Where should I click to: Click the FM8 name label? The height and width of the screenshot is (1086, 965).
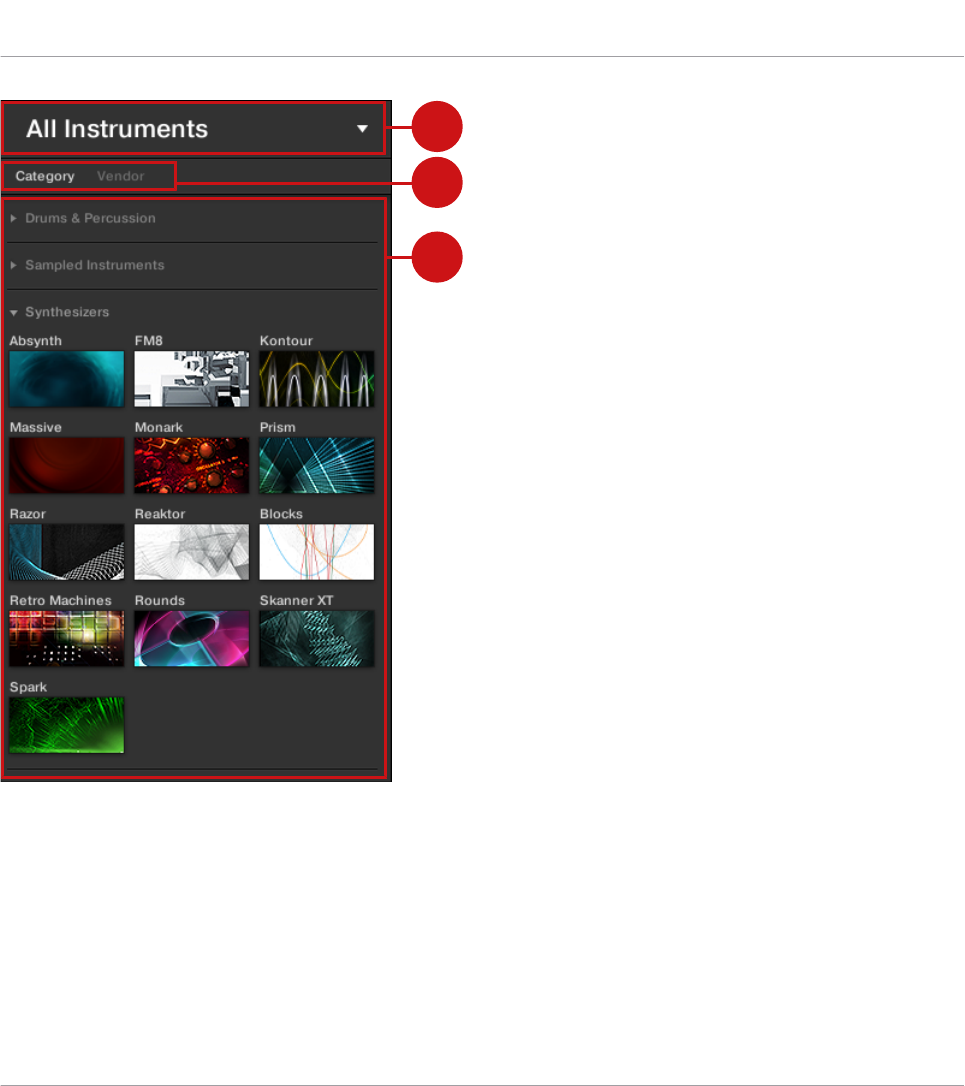click(148, 341)
